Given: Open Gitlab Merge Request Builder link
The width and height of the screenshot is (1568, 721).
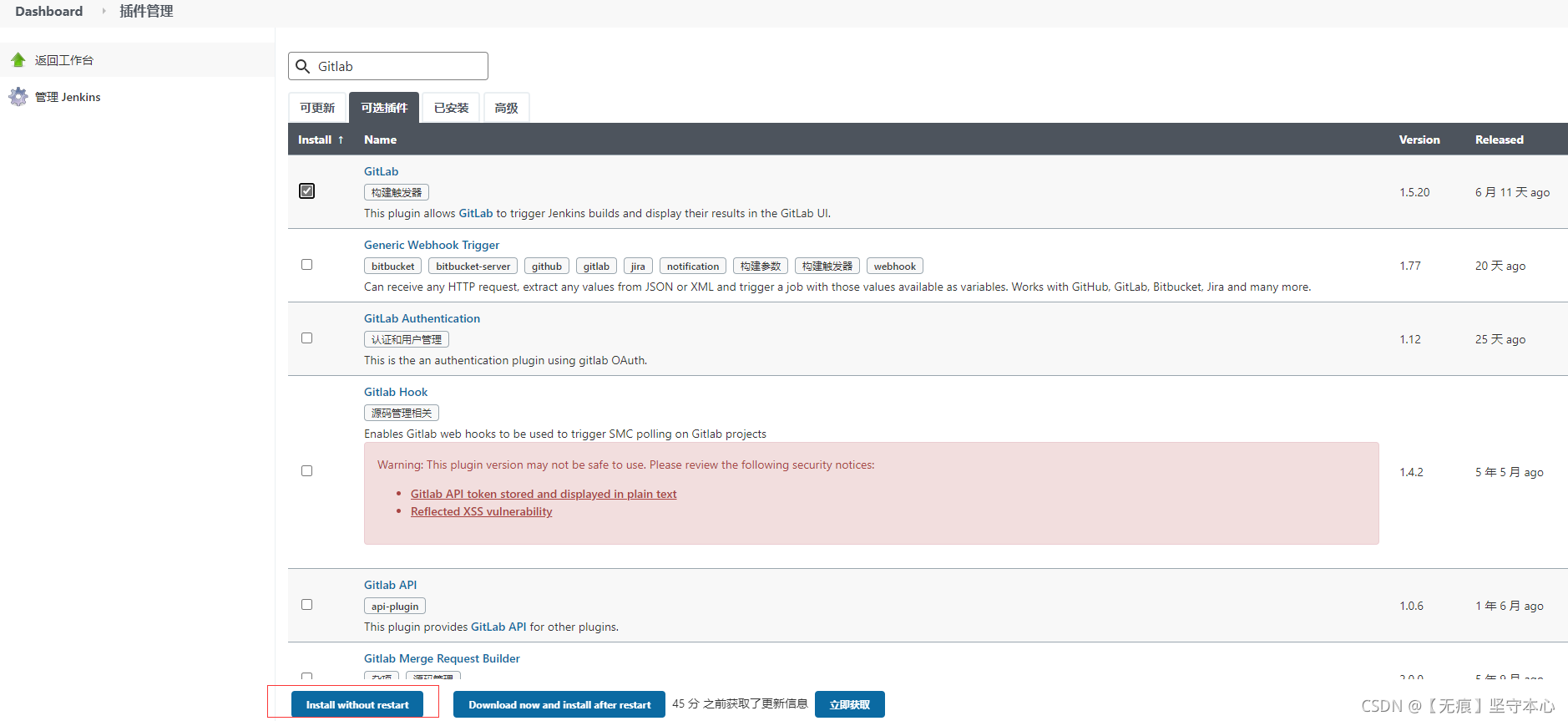Looking at the screenshot, I should tap(442, 658).
